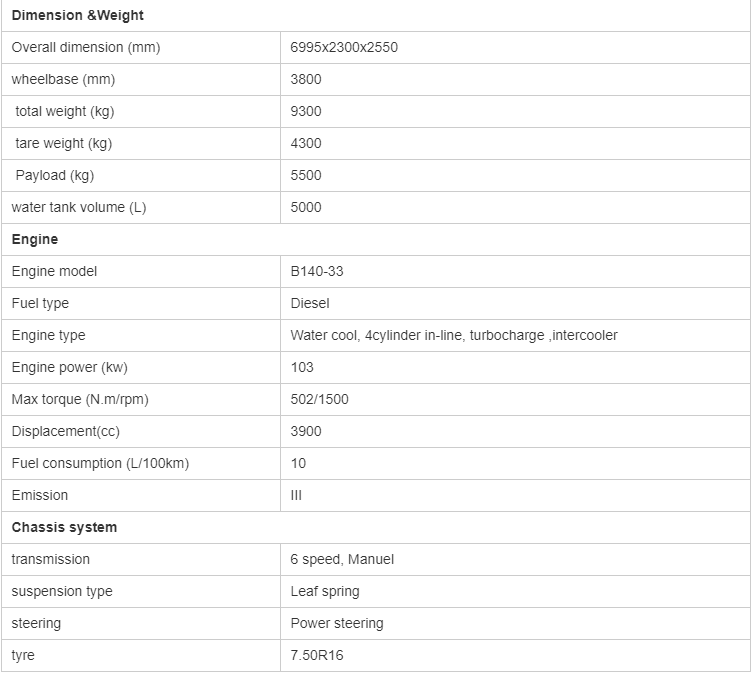
Task: Click the Engine power value 103
Action: tap(302, 367)
